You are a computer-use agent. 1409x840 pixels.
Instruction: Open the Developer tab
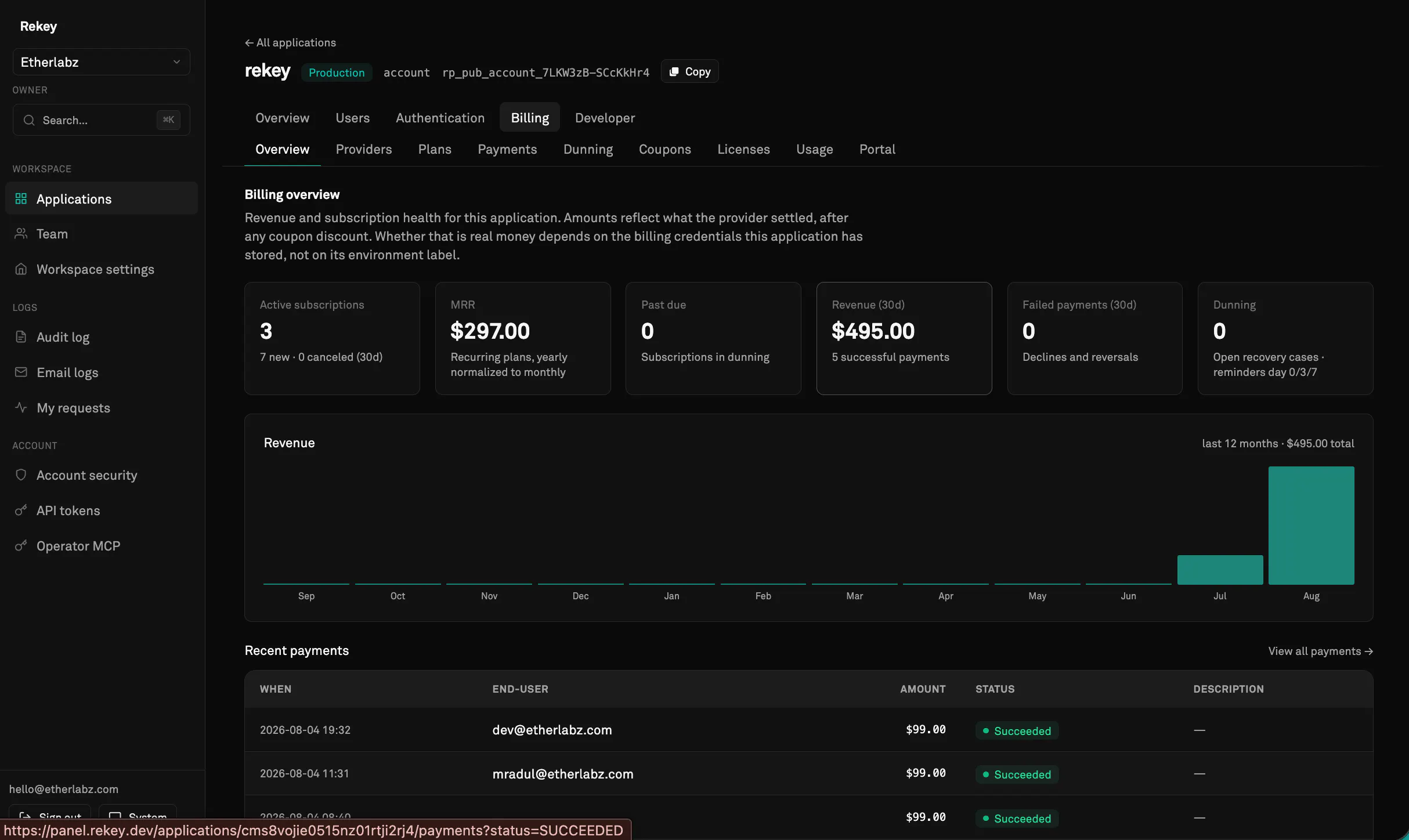(x=605, y=118)
